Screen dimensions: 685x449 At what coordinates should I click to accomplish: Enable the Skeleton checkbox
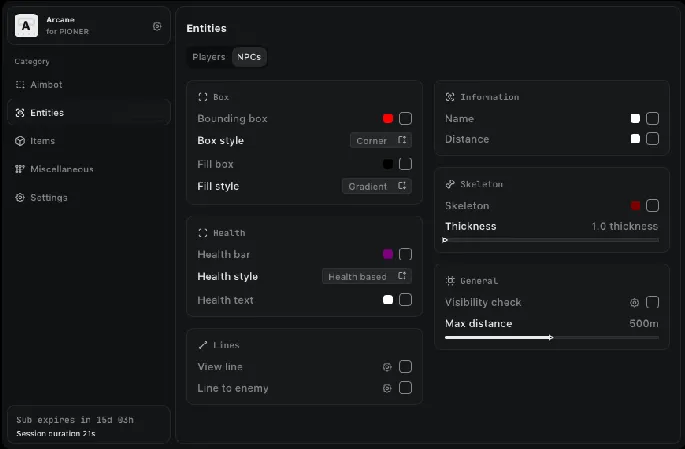[x=652, y=205]
